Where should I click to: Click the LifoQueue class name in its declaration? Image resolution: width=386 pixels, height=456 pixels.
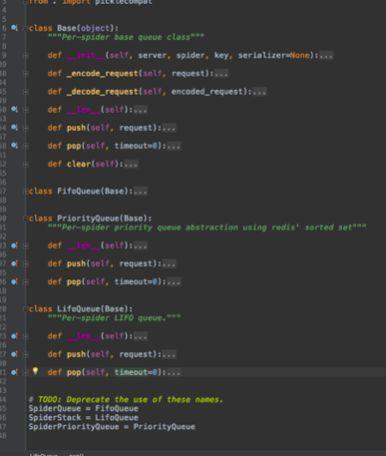click(79, 309)
